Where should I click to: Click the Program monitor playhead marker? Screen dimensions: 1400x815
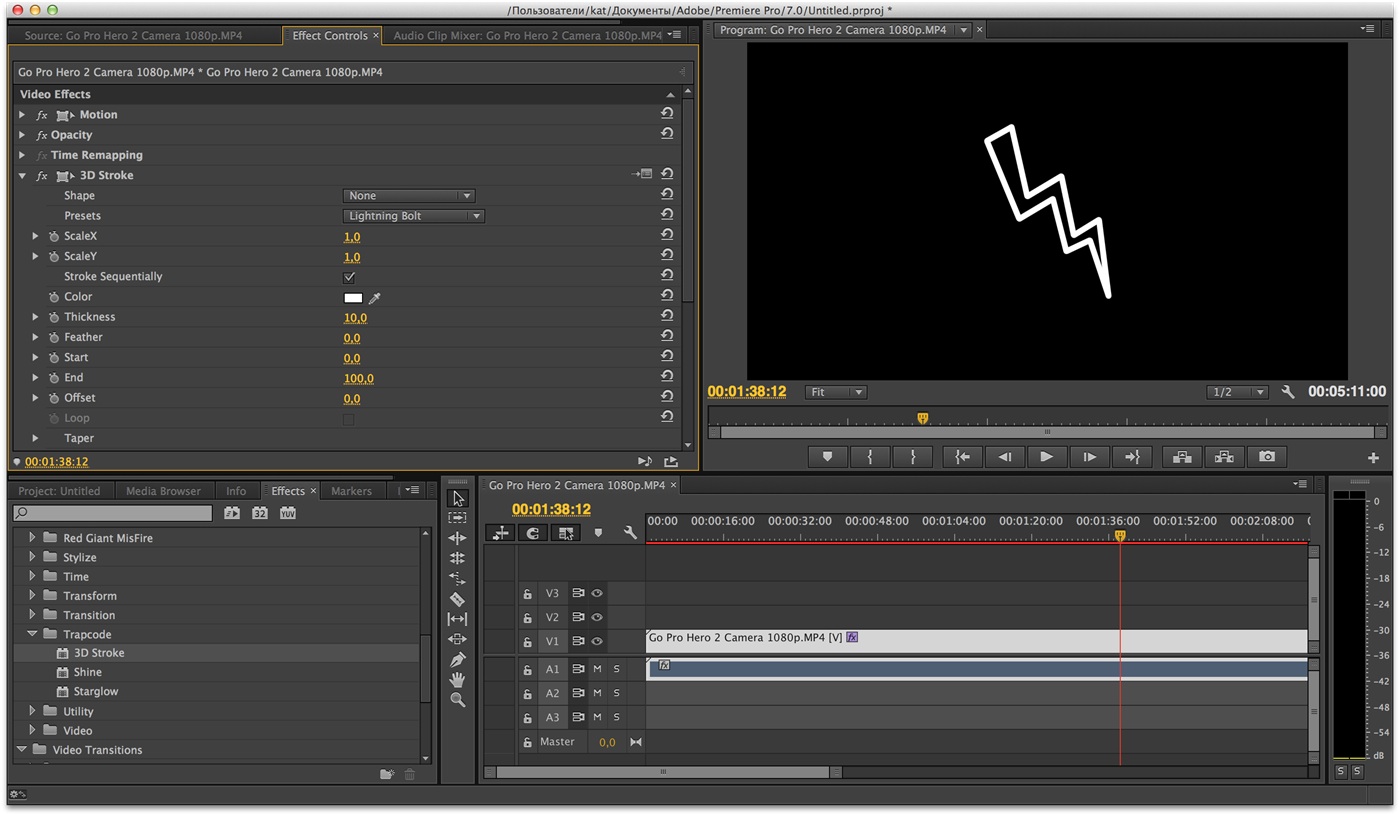tap(923, 418)
